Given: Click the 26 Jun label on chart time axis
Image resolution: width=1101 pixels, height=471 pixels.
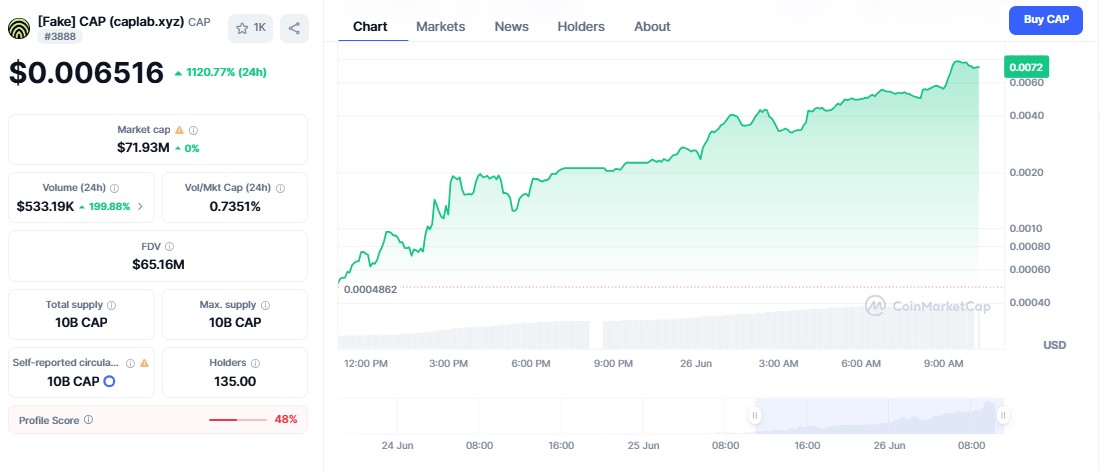Looking at the screenshot, I should click(x=696, y=364).
